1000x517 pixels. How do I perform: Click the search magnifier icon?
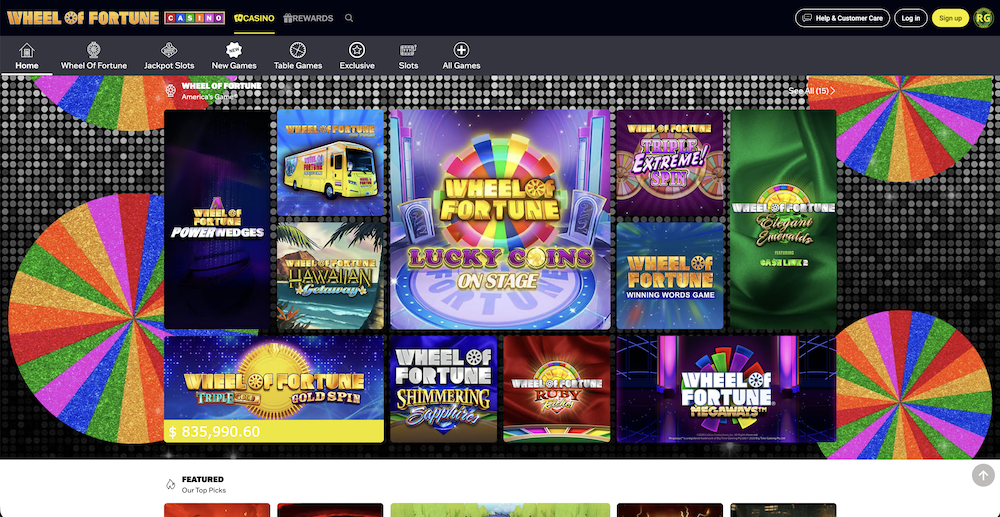349,18
